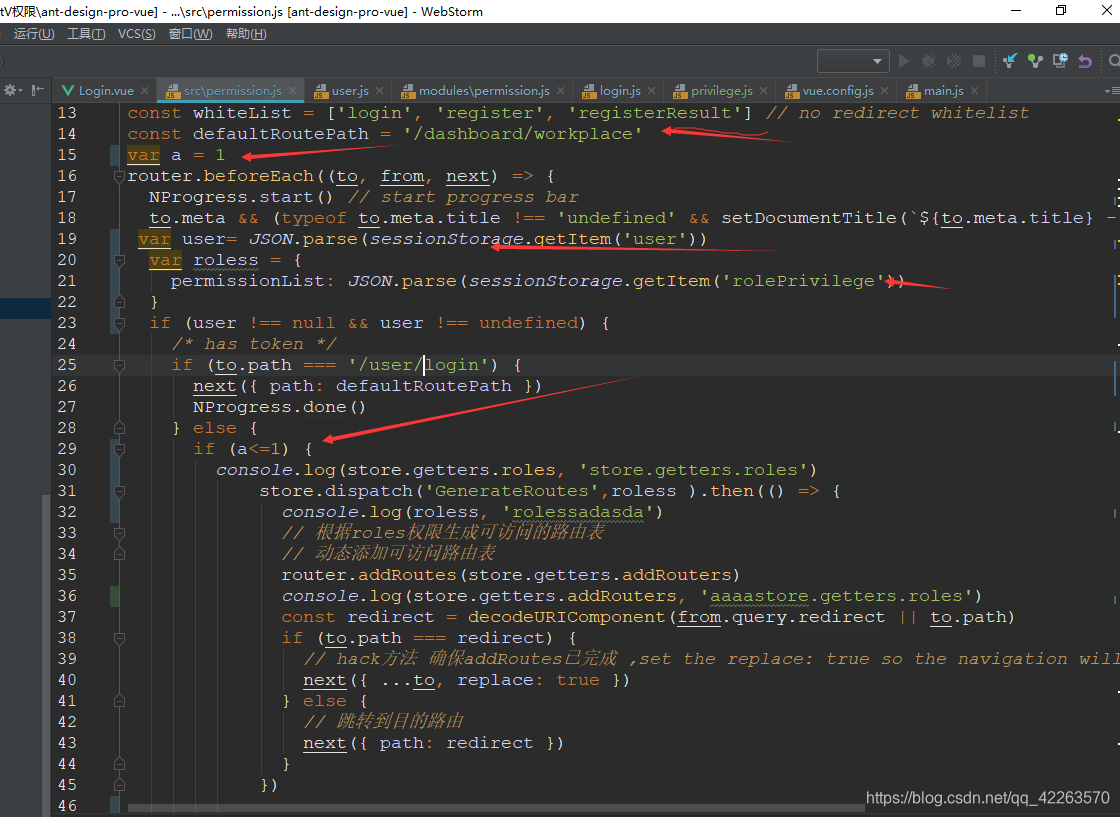
Task: Click 'defaultRoutePath' on line 14
Action: pos(281,134)
